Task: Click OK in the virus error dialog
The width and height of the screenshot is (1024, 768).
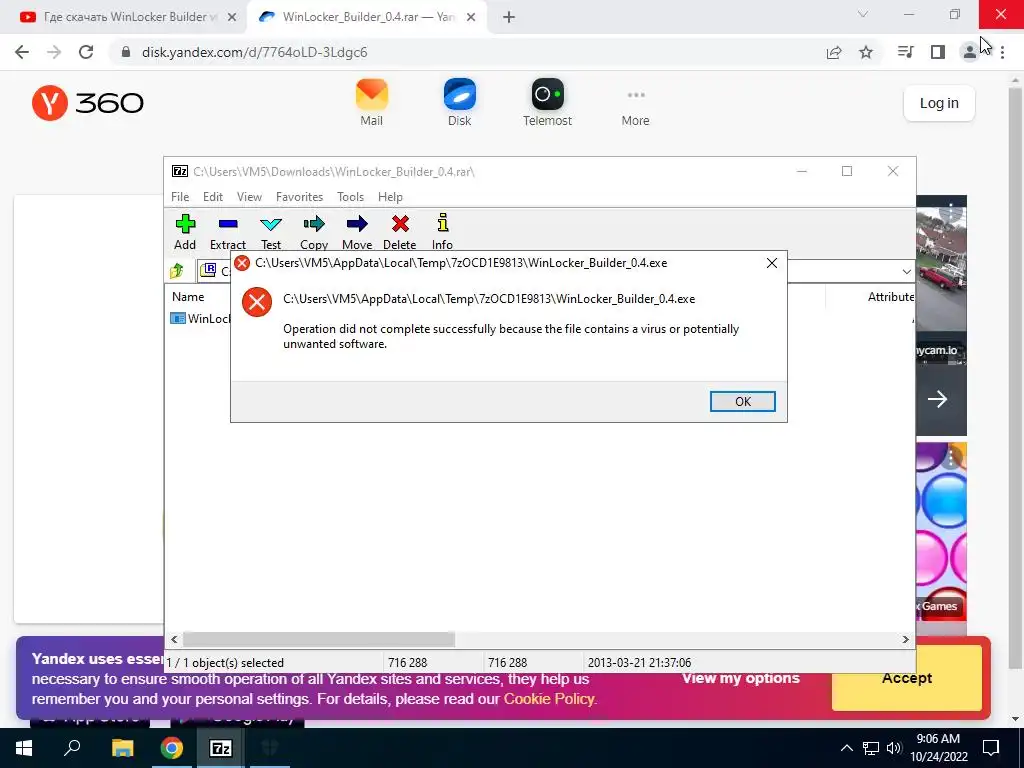Action: pyautogui.click(x=743, y=402)
